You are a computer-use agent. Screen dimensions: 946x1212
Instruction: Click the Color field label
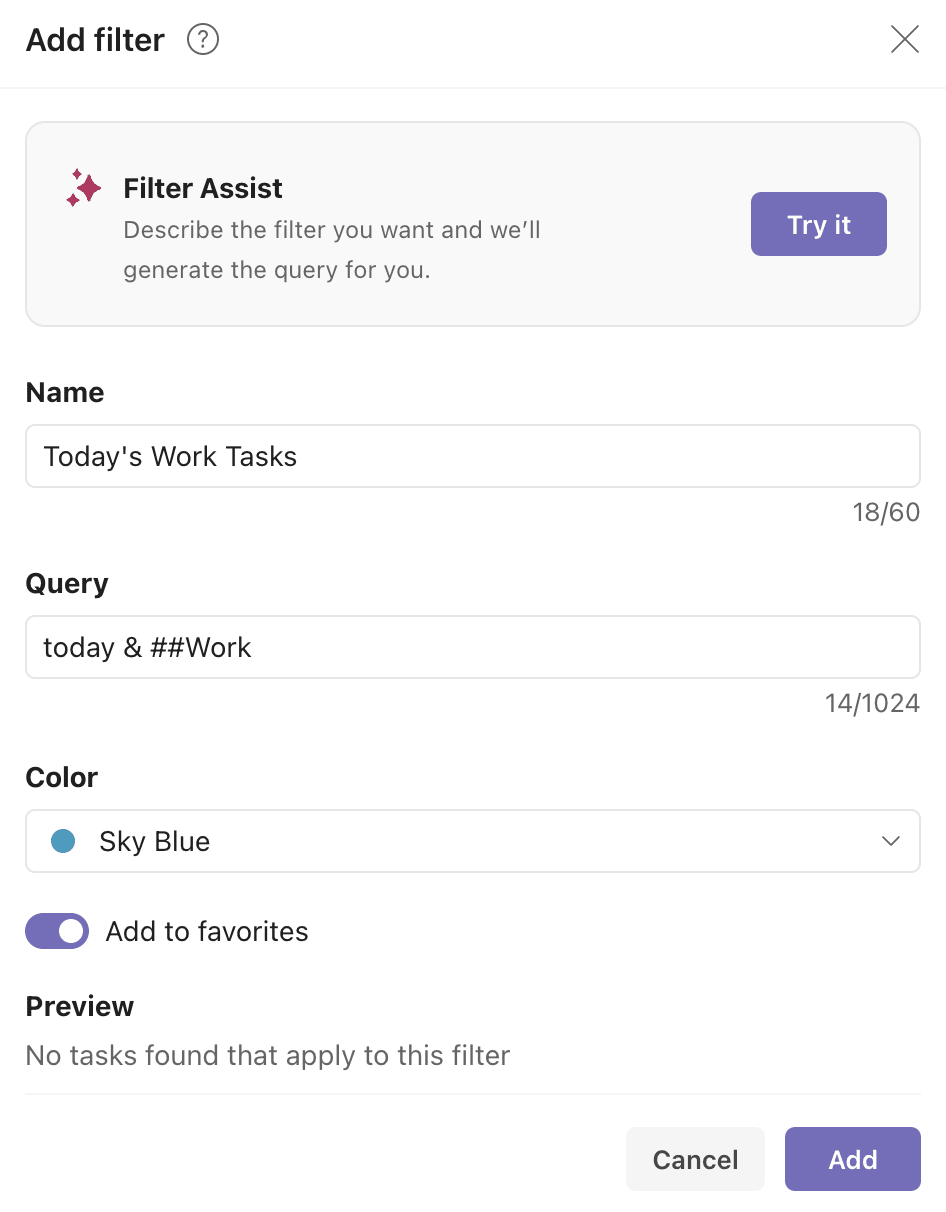[x=62, y=778]
